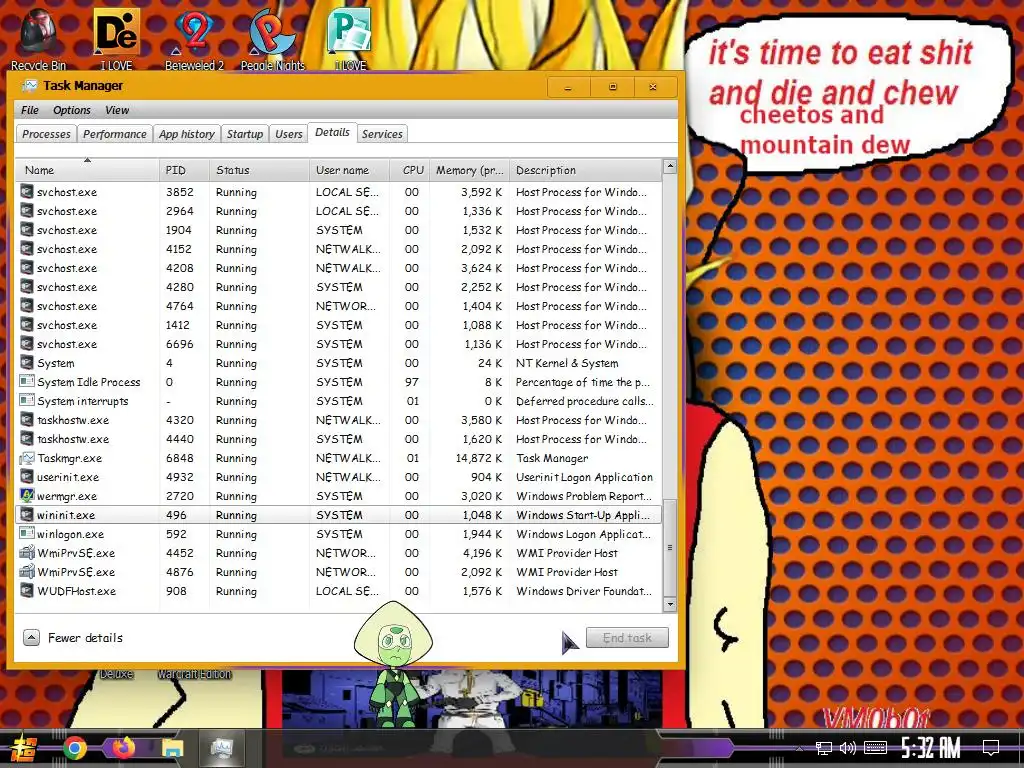
Task: Switch to the Services tab
Action: [x=382, y=134]
